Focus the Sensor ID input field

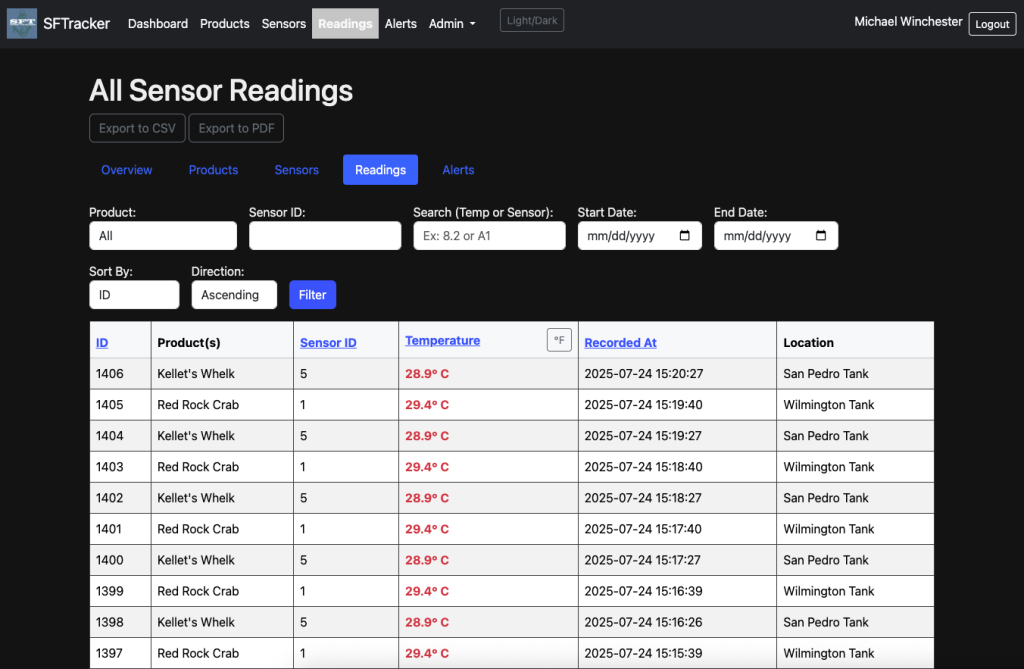[325, 235]
